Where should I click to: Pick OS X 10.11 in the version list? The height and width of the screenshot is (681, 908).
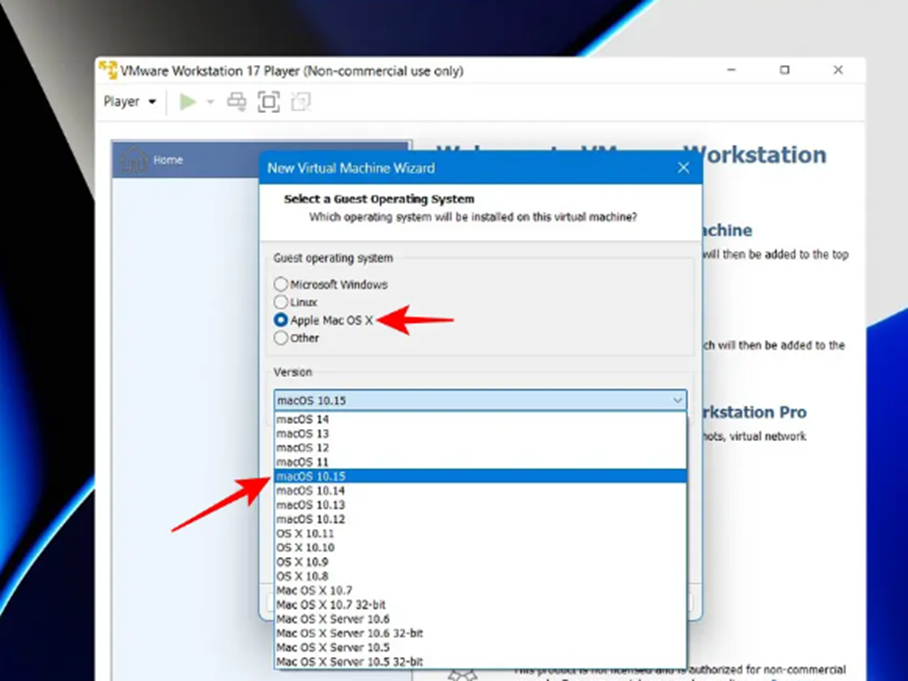480,533
